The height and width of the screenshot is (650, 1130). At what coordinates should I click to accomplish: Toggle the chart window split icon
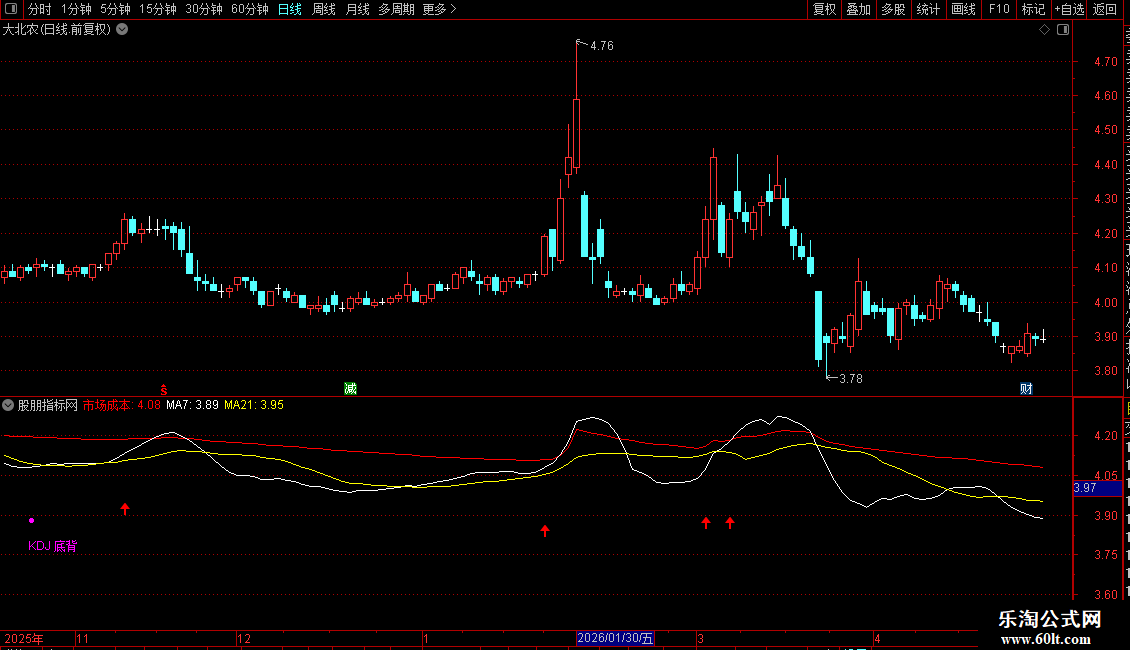click(1063, 30)
